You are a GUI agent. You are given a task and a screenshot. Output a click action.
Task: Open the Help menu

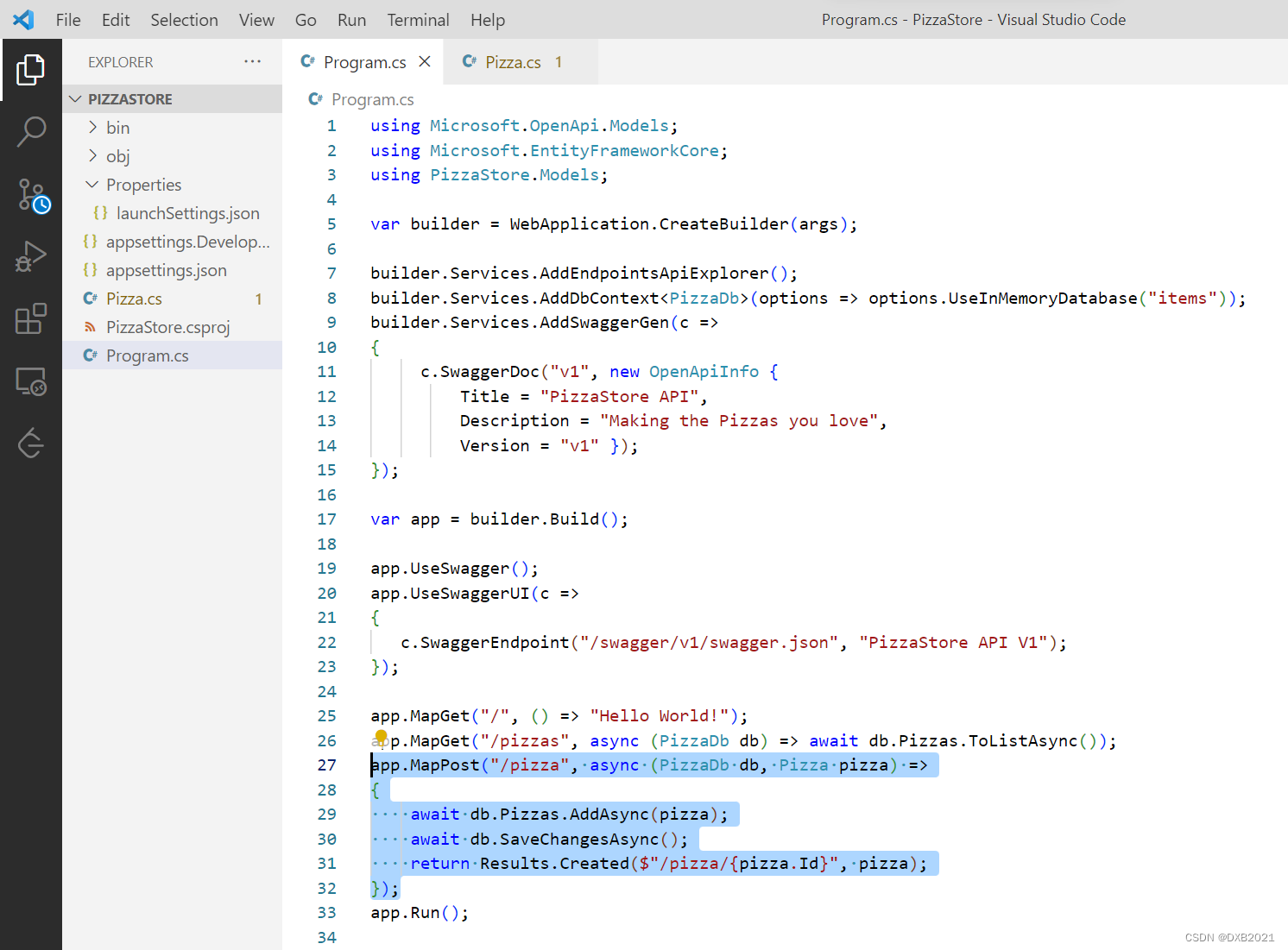click(488, 20)
